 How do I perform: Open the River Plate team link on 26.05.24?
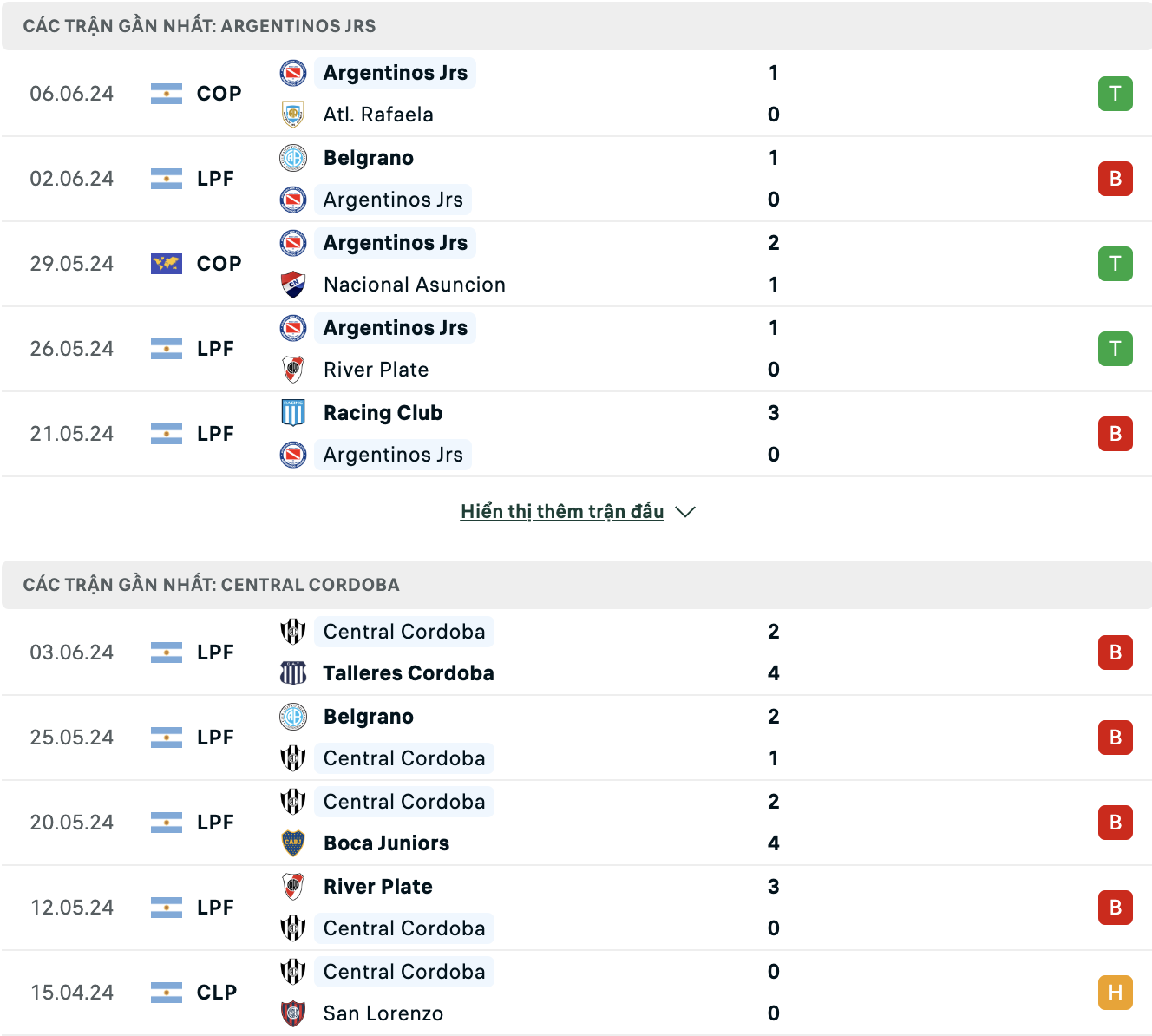pyautogui.click(x=376, y=370)
